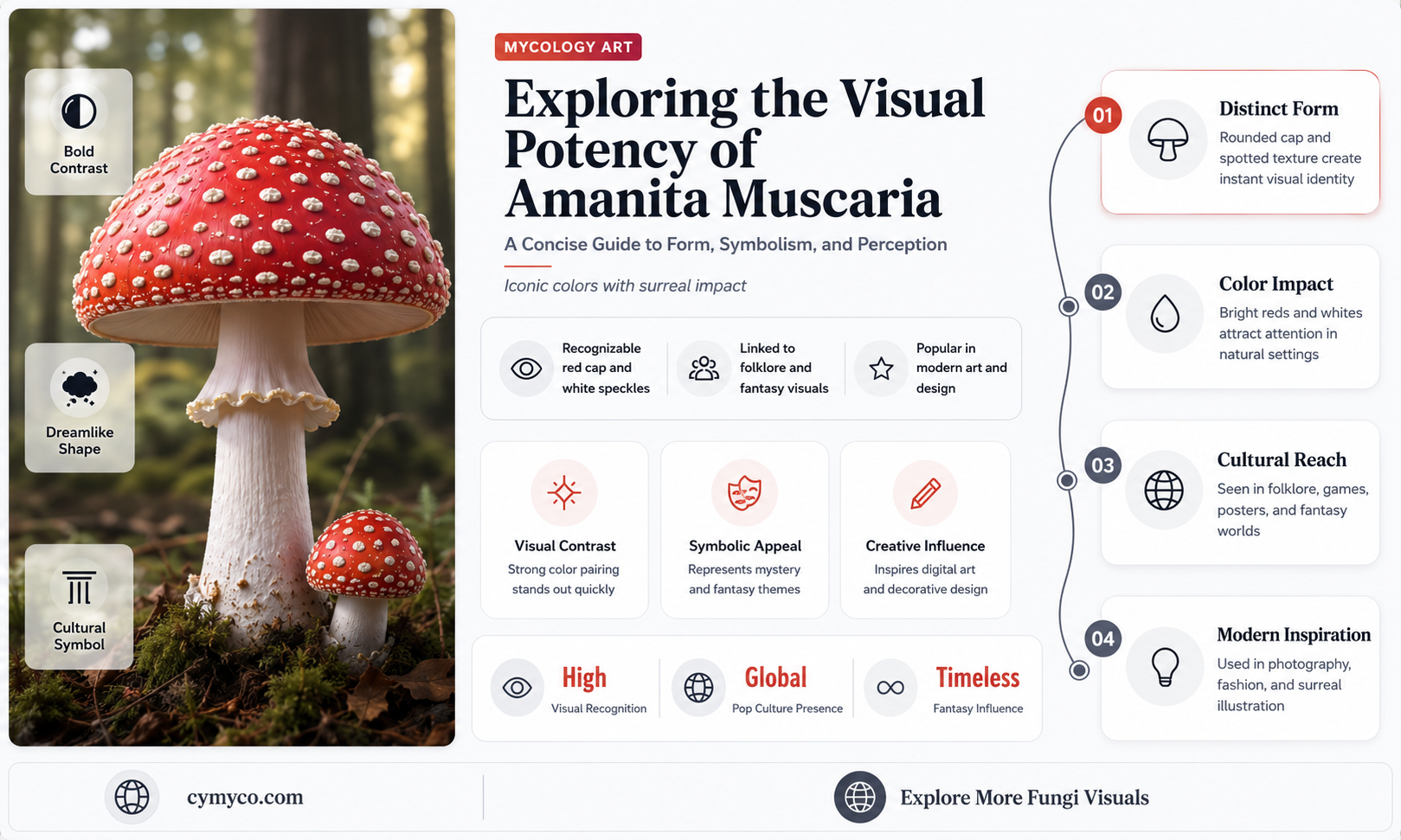Click the Cultural Symbol pillar icon

coord(79,587)
